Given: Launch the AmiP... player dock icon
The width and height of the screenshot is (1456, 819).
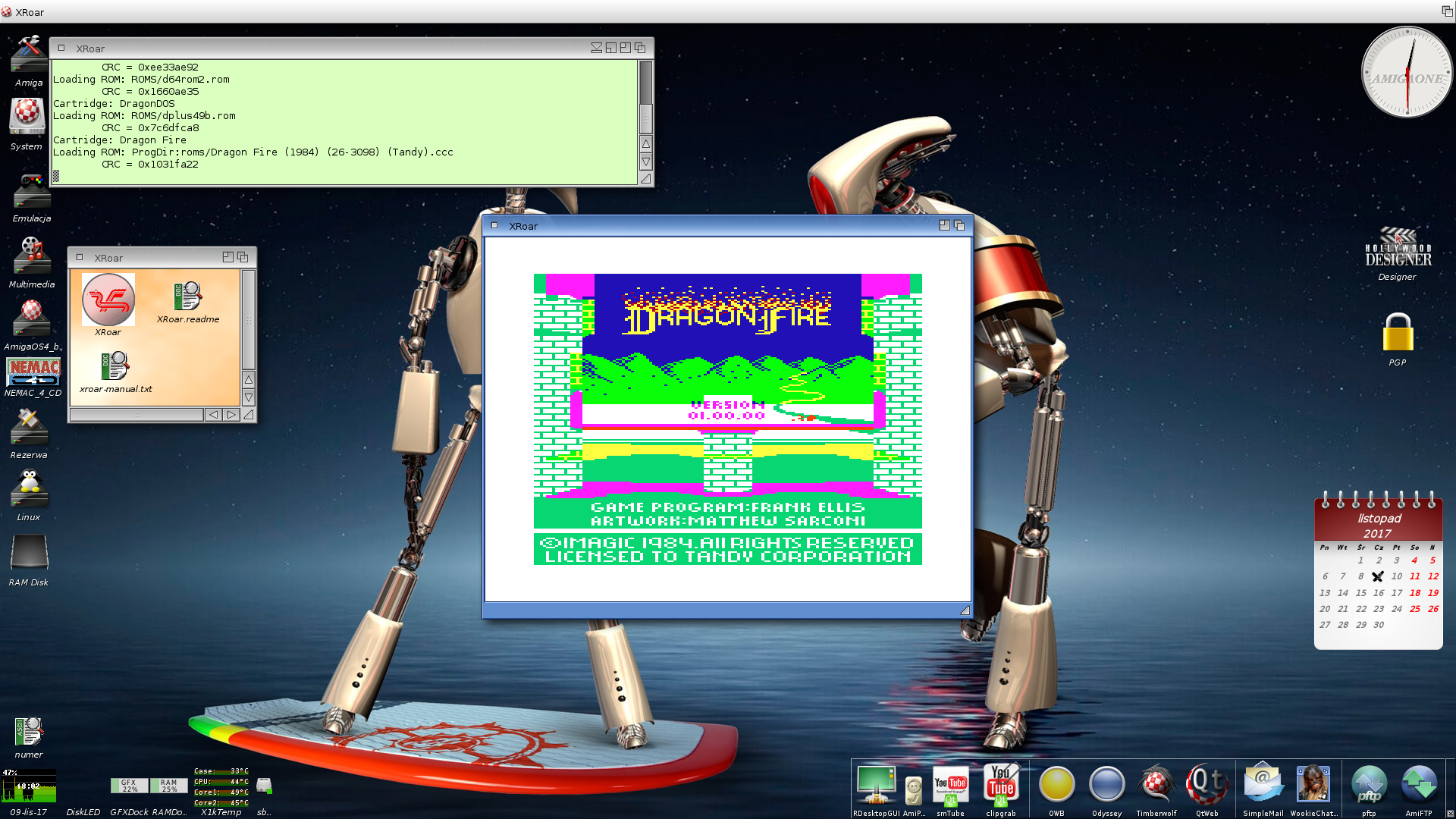Looking at the screenshot, I should pos(914,790).
